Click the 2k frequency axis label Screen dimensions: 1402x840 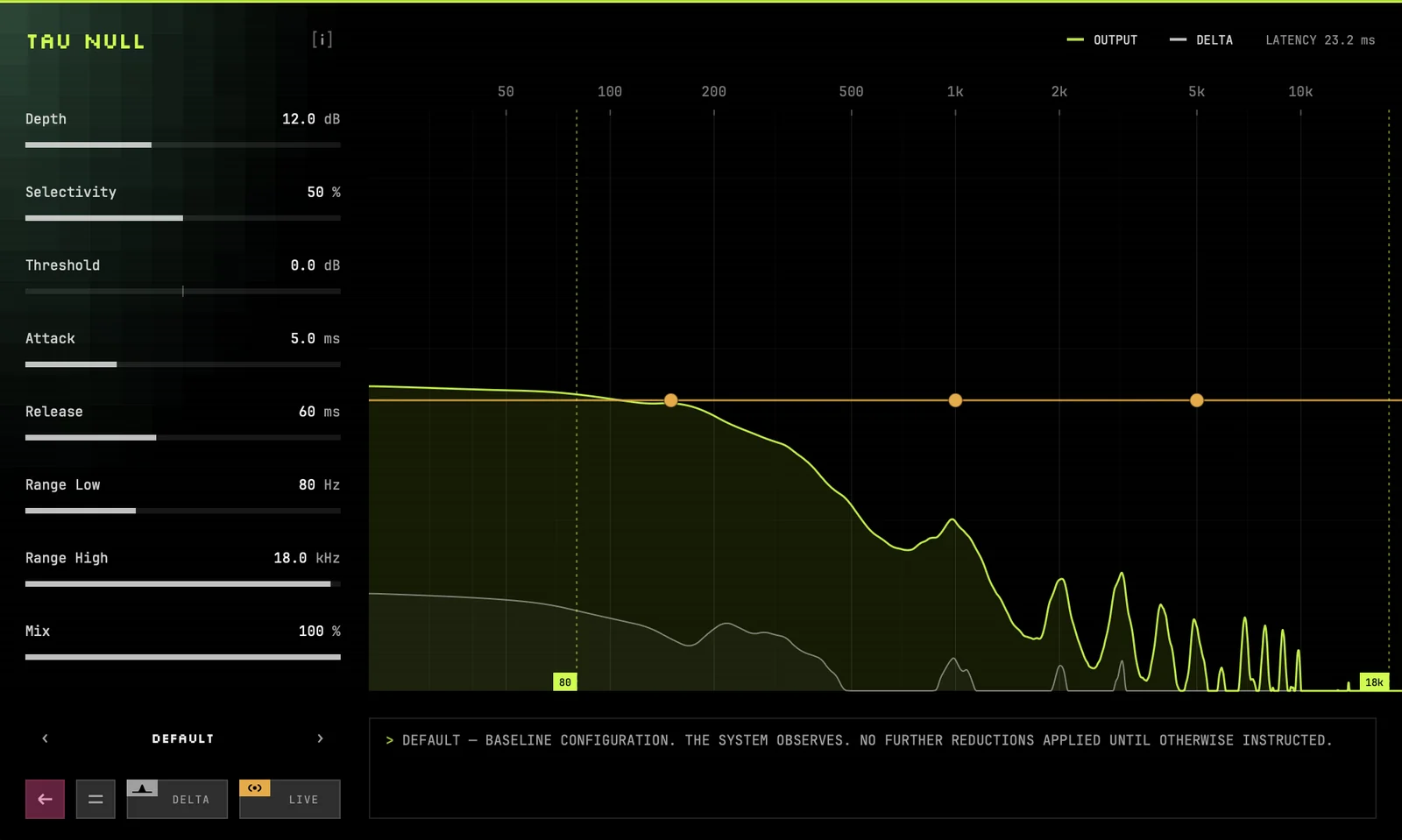(1059, 91)
